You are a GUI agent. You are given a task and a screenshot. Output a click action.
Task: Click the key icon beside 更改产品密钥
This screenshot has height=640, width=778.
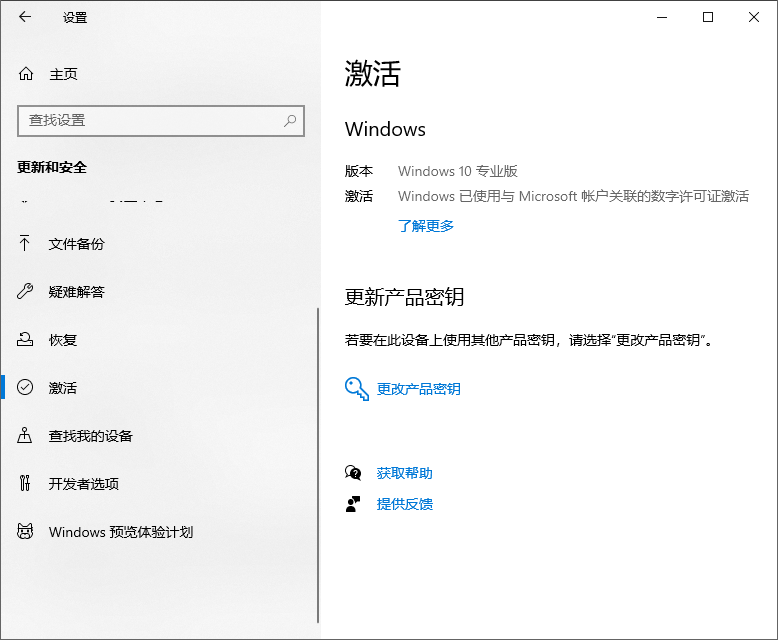[x=357, y=388]
